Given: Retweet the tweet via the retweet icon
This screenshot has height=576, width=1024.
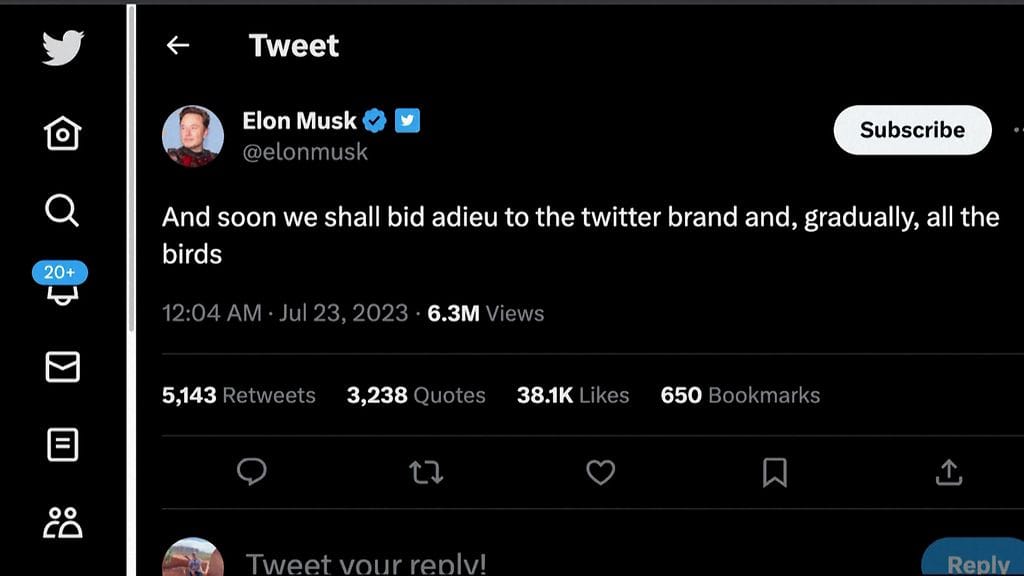Looking at the screenshot, I should [427, 473].
